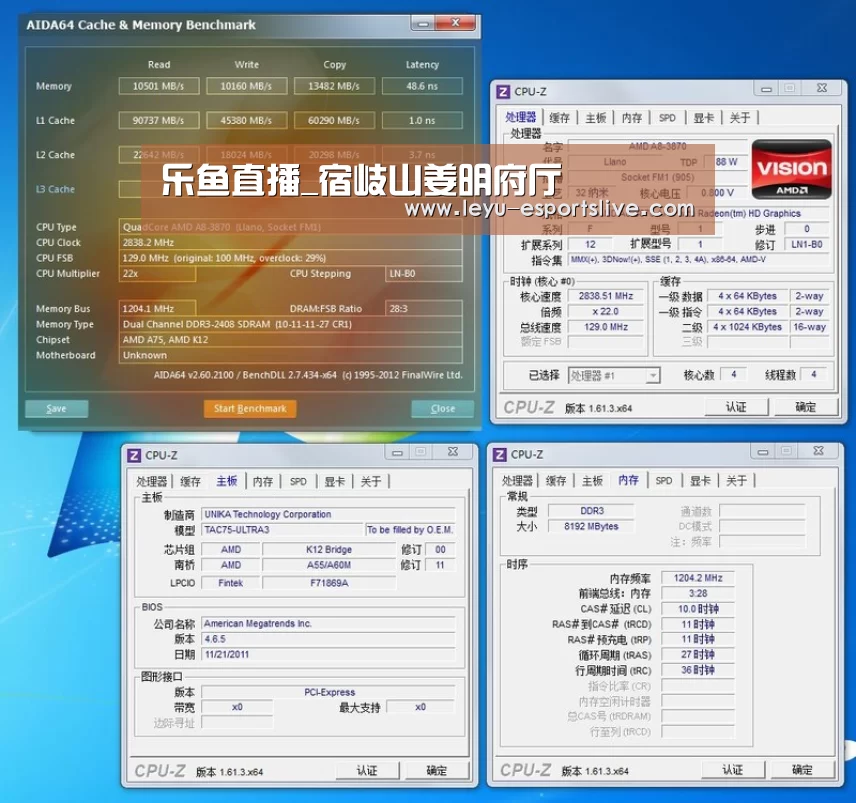Open the 关于 tab in CPU-Z memory window
The width and height of the screenshot is (856, 803).
736,481
